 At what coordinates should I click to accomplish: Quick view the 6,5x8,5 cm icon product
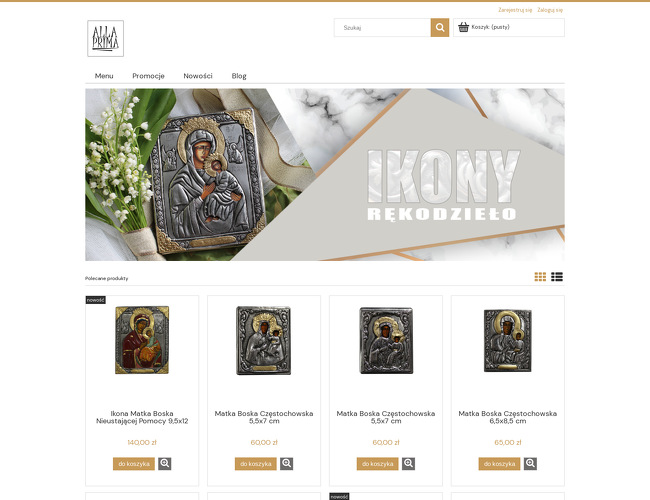coord(530,464)
